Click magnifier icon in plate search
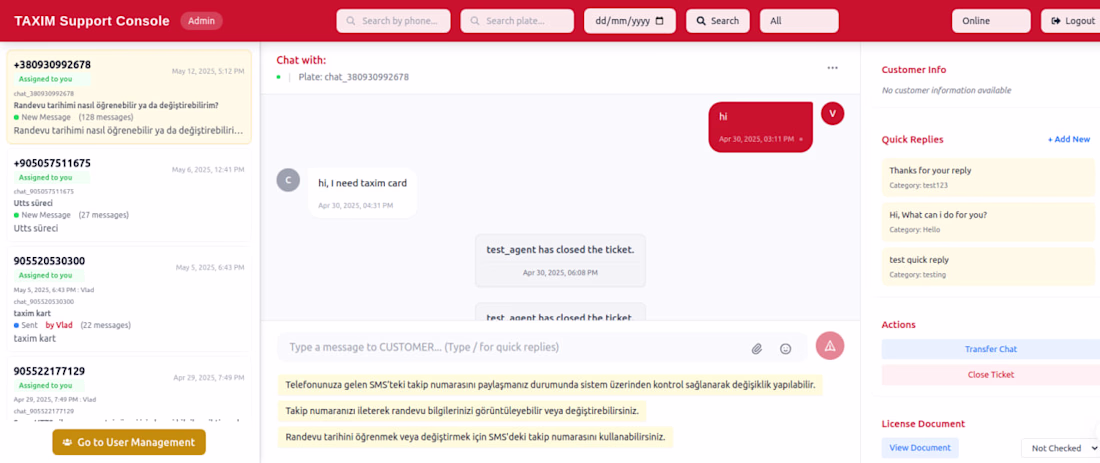This screenshot has height=463, width=1100. point(475,21)
